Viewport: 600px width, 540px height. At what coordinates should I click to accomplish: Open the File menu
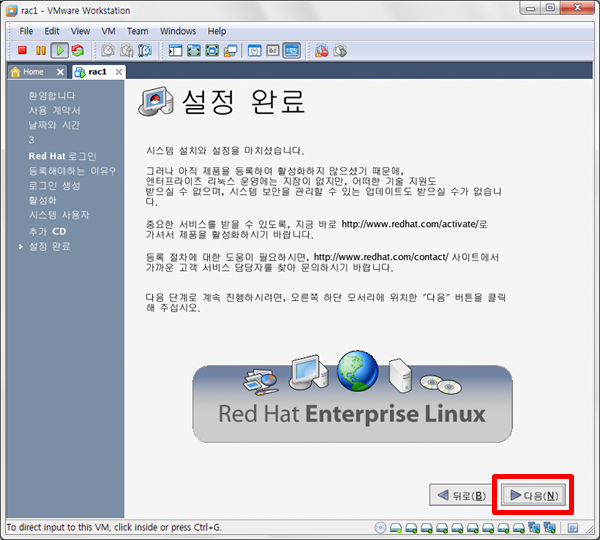point(26,31)
